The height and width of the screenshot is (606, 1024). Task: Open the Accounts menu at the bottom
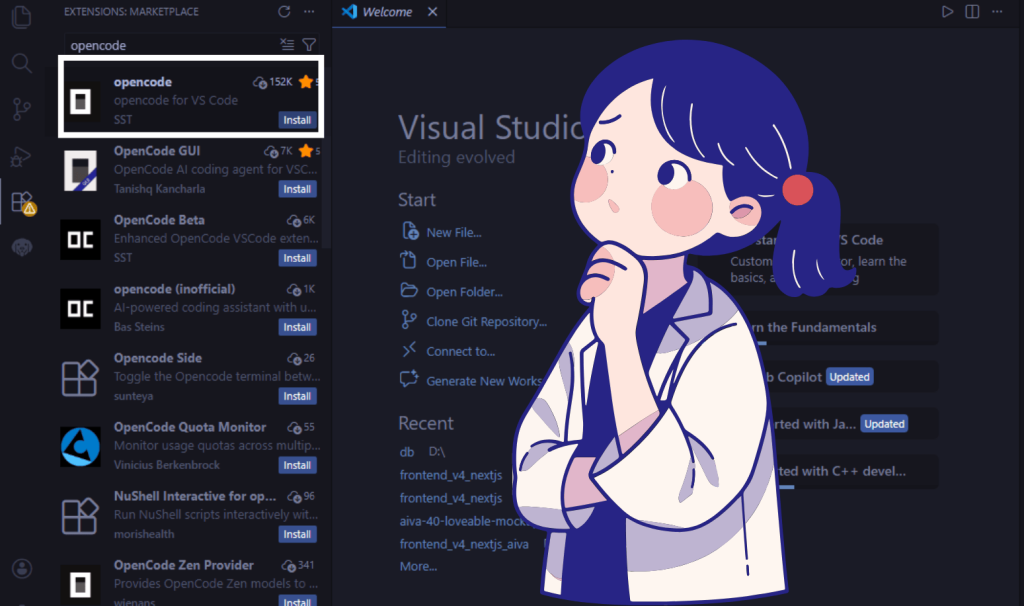pos(21,567)
